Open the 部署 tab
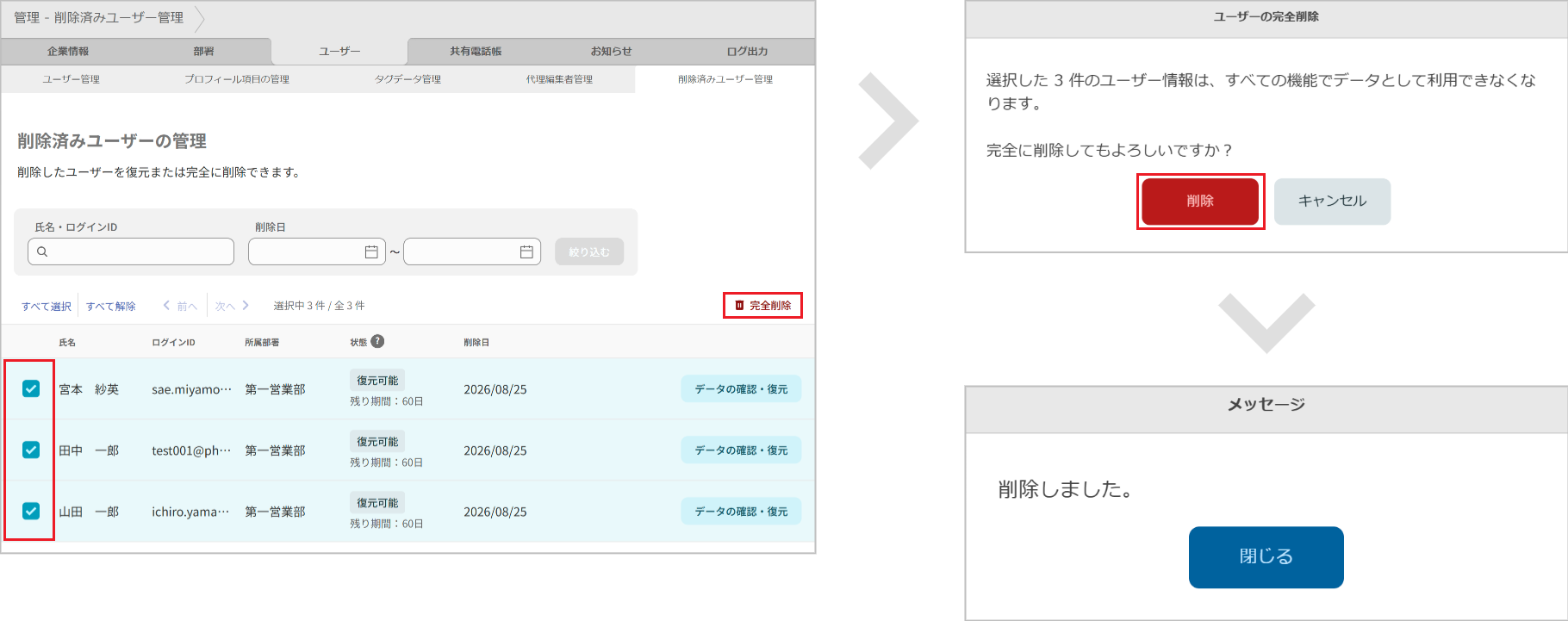 coord(203,52)
